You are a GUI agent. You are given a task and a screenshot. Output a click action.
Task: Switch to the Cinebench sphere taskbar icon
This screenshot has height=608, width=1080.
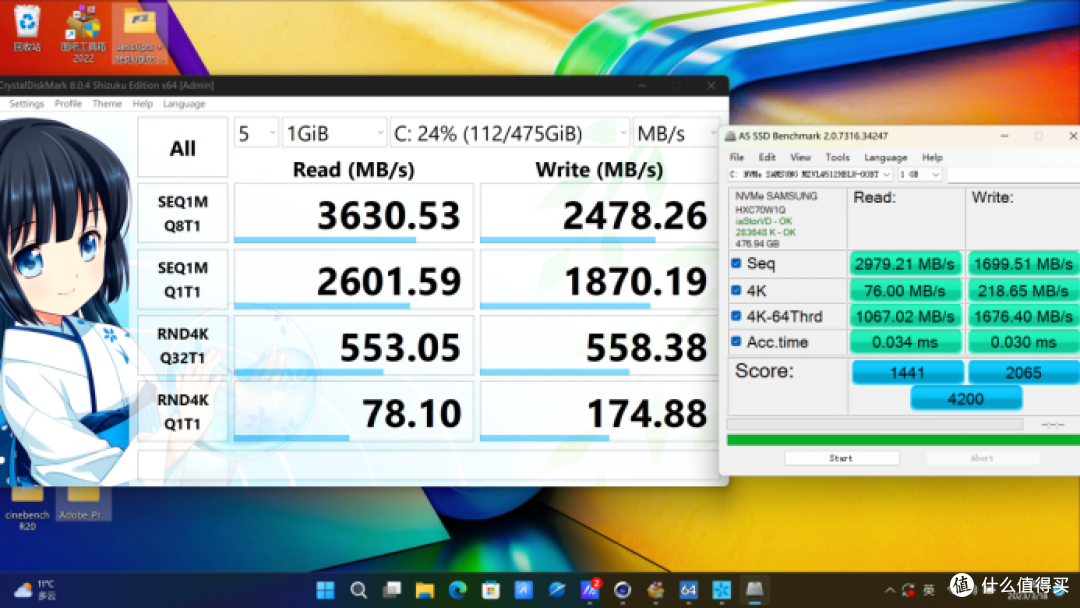[x=623, y=590]
